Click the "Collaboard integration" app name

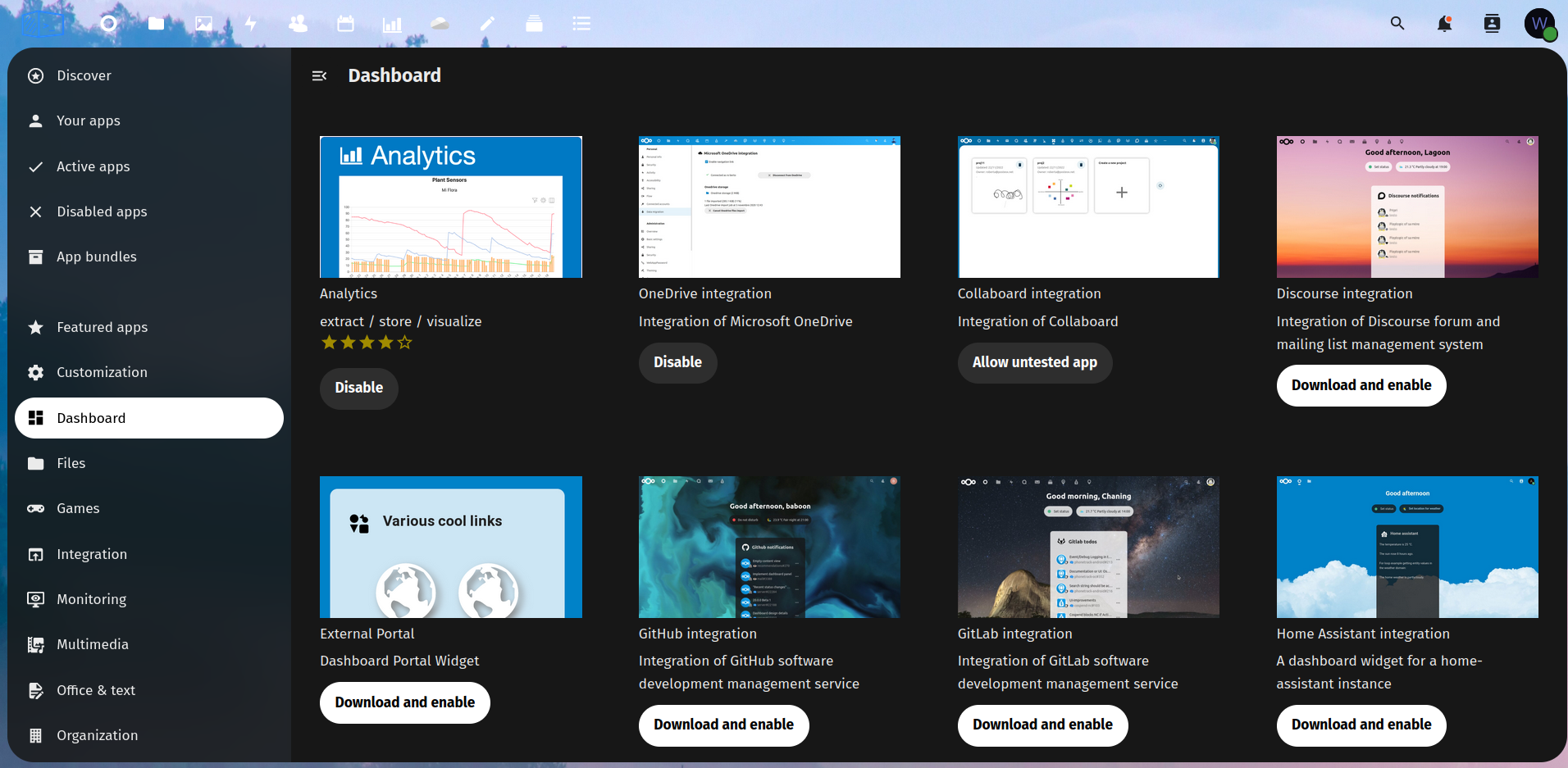[x=1029, y=293]
